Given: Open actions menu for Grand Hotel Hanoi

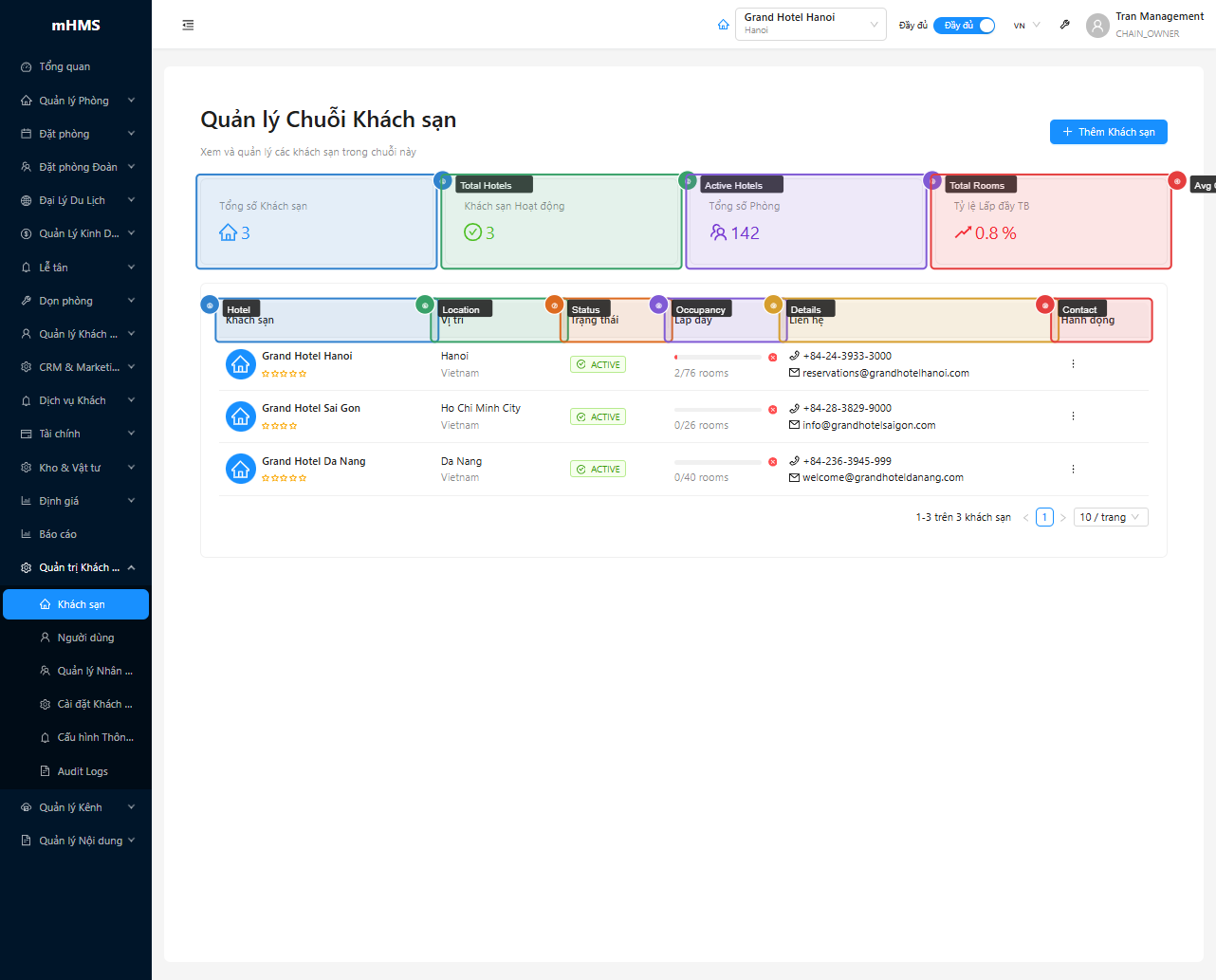Looking at the screenshot, I should tap(1073, 364).
